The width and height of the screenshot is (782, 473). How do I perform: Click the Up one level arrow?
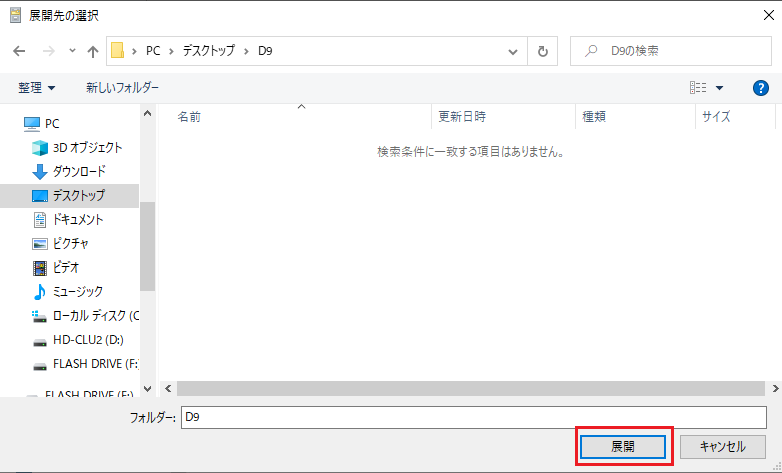(x=93, y=51)
